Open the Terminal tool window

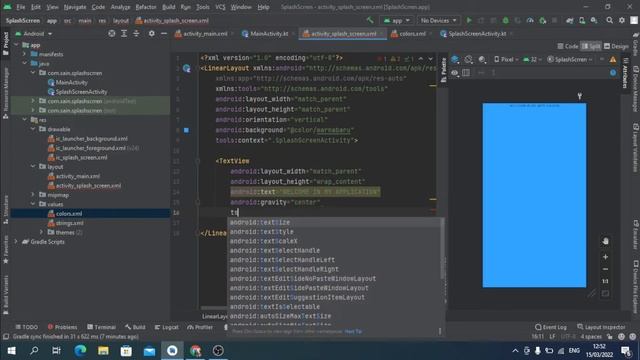102,327
